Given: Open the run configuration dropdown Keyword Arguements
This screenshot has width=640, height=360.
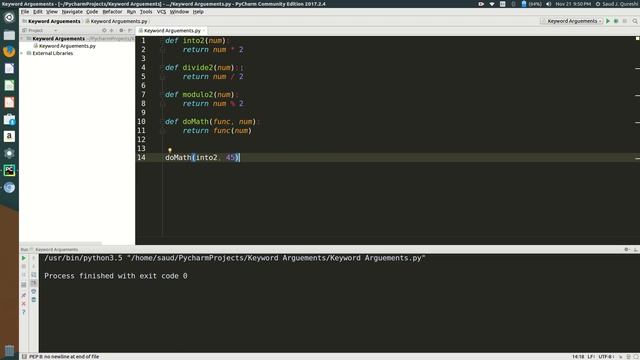Looking at the screenshot, I should point(571,21).
